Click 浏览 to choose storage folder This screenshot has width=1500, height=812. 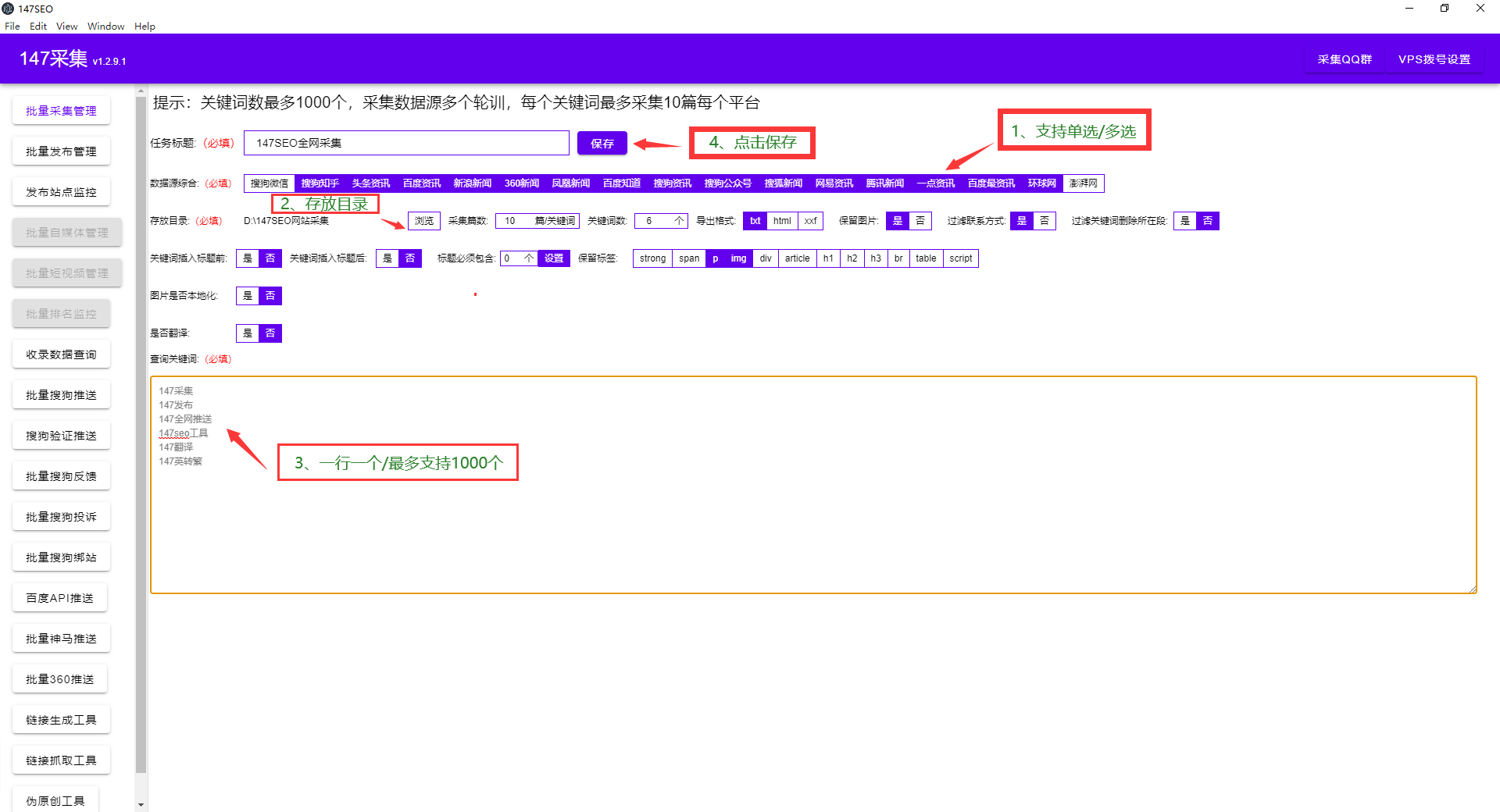tap(424, 221)
